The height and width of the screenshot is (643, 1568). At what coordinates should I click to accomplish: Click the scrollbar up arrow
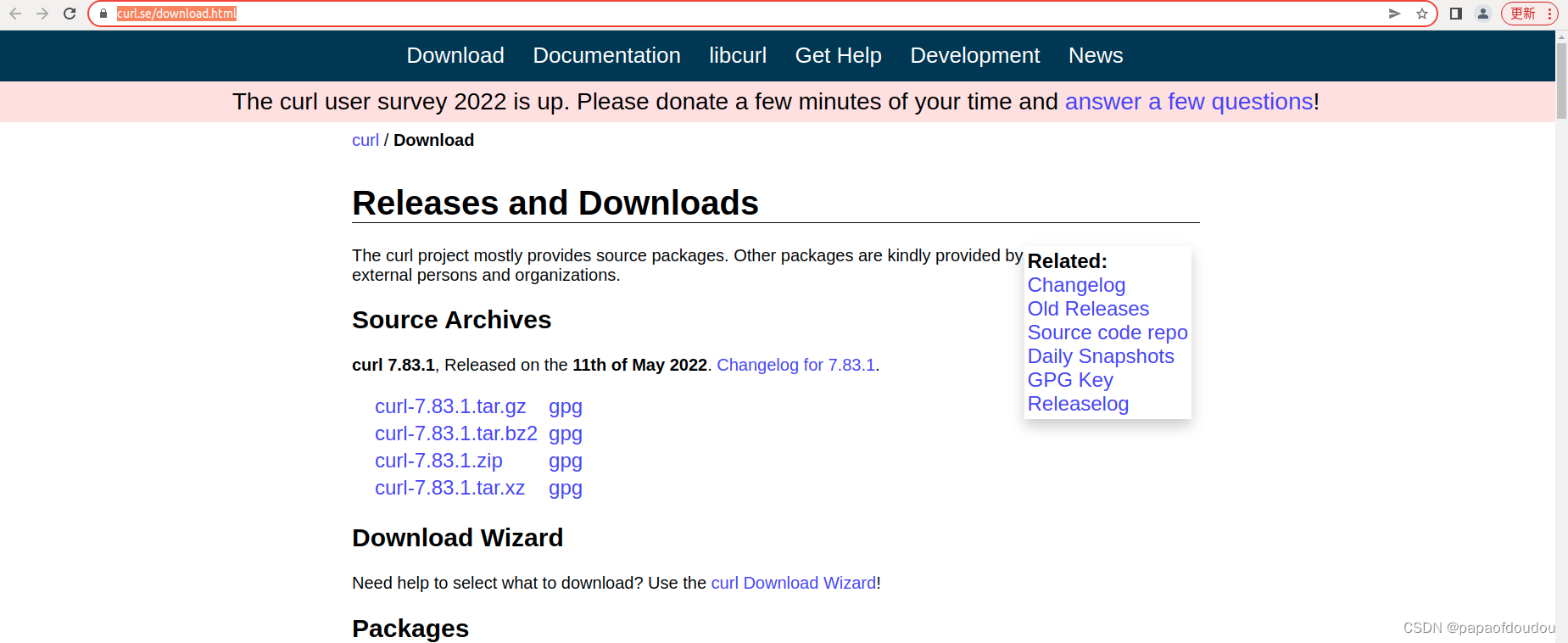(x=1561, y=36)
